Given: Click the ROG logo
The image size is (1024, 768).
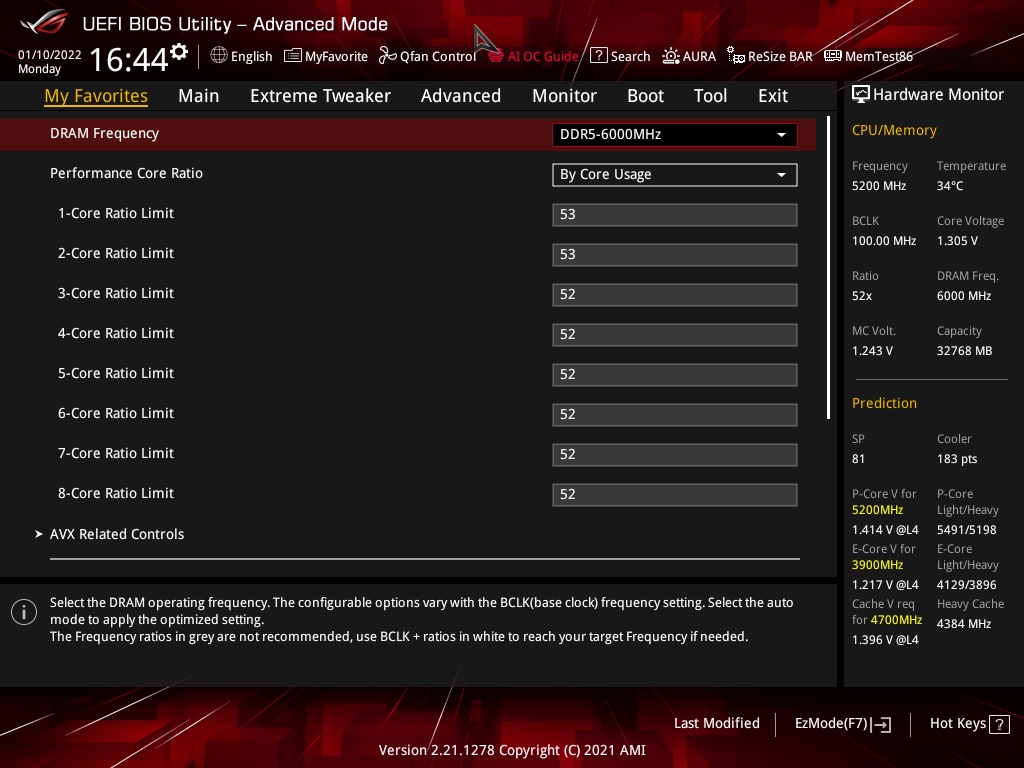Looking at the screenshot, I should (44, 22).
